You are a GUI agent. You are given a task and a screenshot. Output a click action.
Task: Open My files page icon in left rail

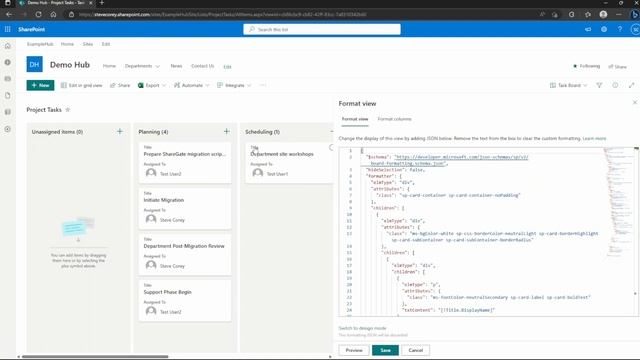[8, 96]
